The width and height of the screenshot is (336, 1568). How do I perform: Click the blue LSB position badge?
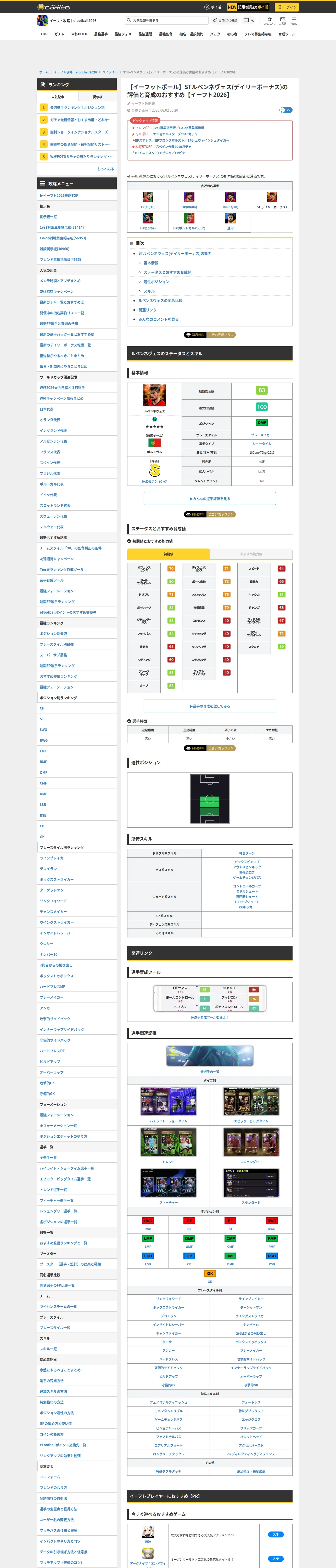[148, 1256]
